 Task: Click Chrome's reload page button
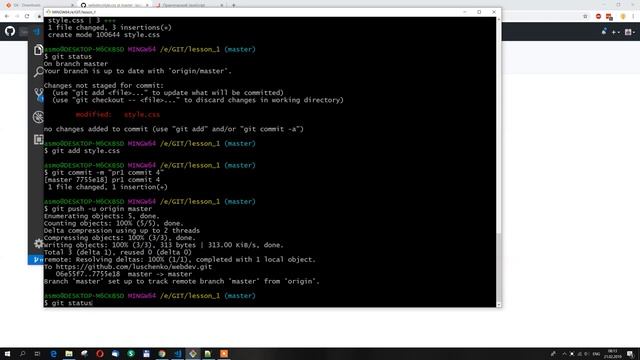[x=27, y=16]
